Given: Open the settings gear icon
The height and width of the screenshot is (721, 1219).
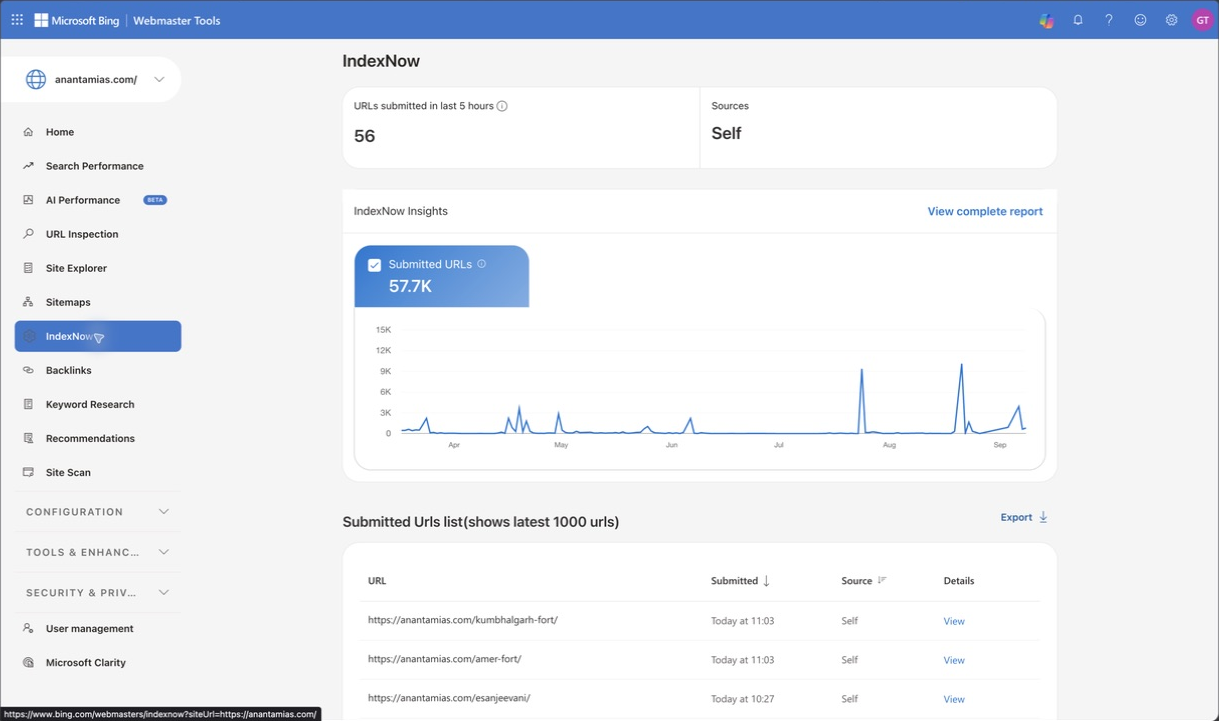Looking at the screenshot, I should tap(1171, 20).
